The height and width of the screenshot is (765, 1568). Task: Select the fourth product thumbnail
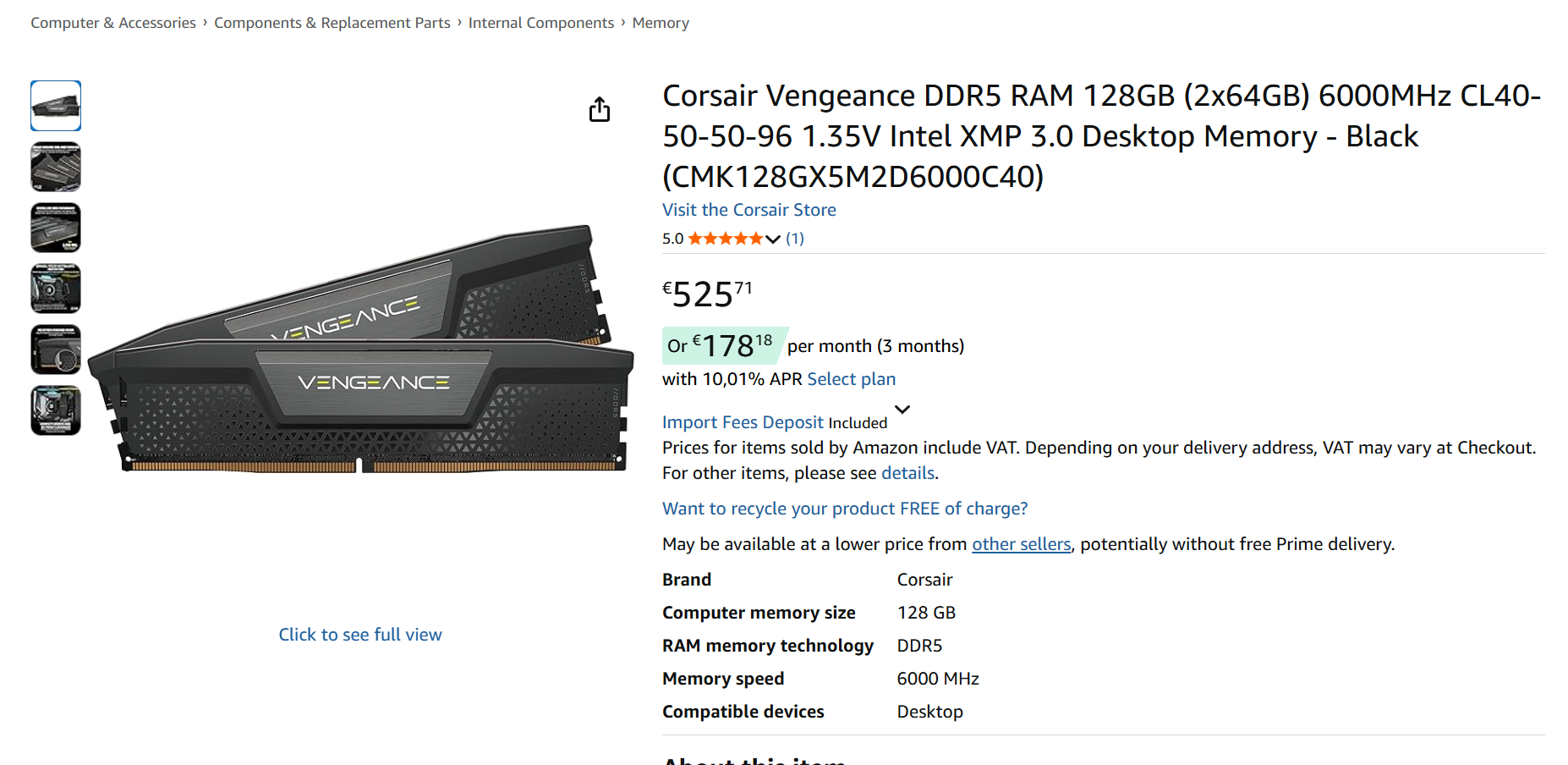pyautogui.click(x=56, y=289)
